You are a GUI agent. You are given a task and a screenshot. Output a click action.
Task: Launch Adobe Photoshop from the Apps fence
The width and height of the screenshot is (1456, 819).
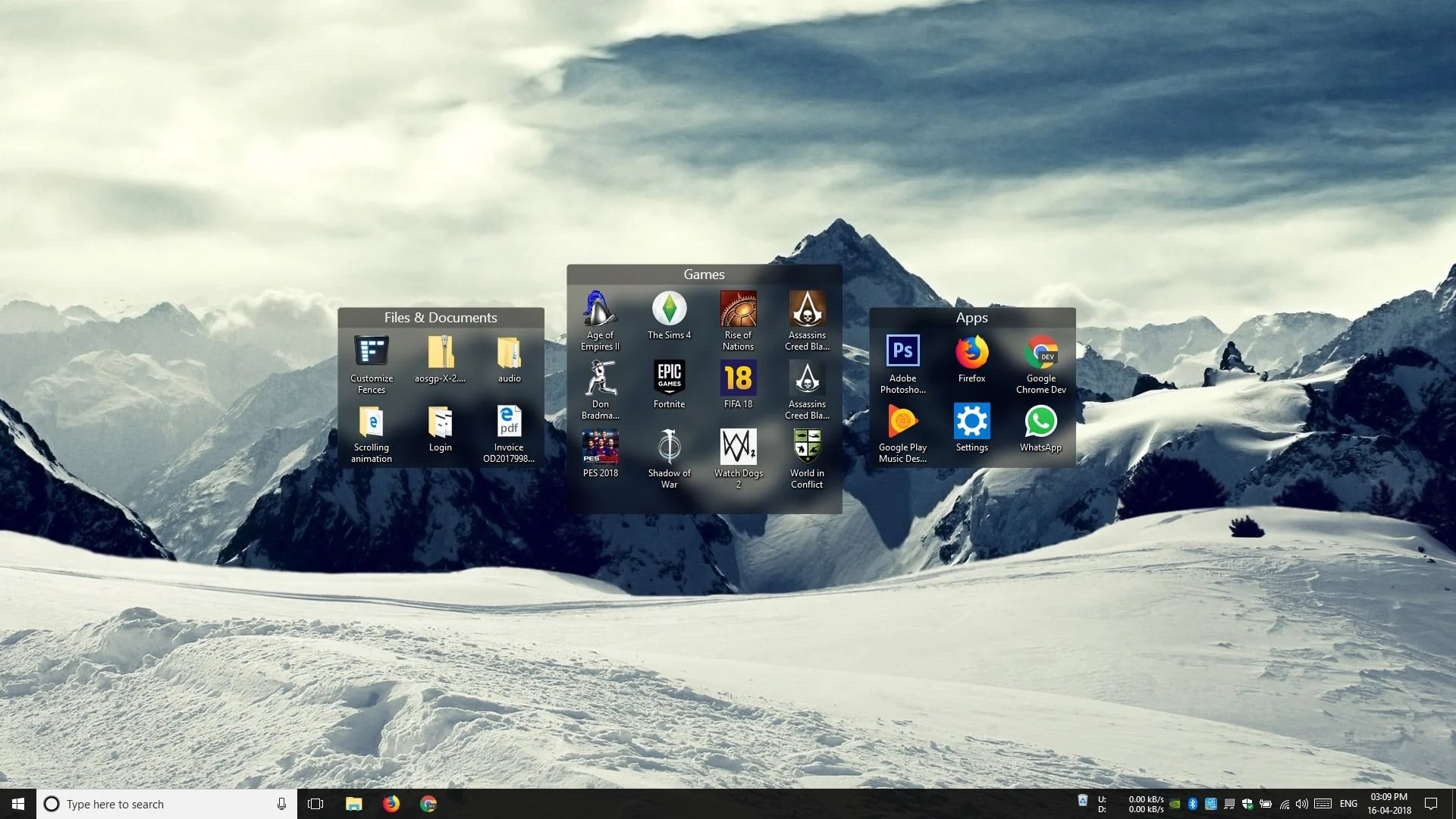[x=902, y=350]
